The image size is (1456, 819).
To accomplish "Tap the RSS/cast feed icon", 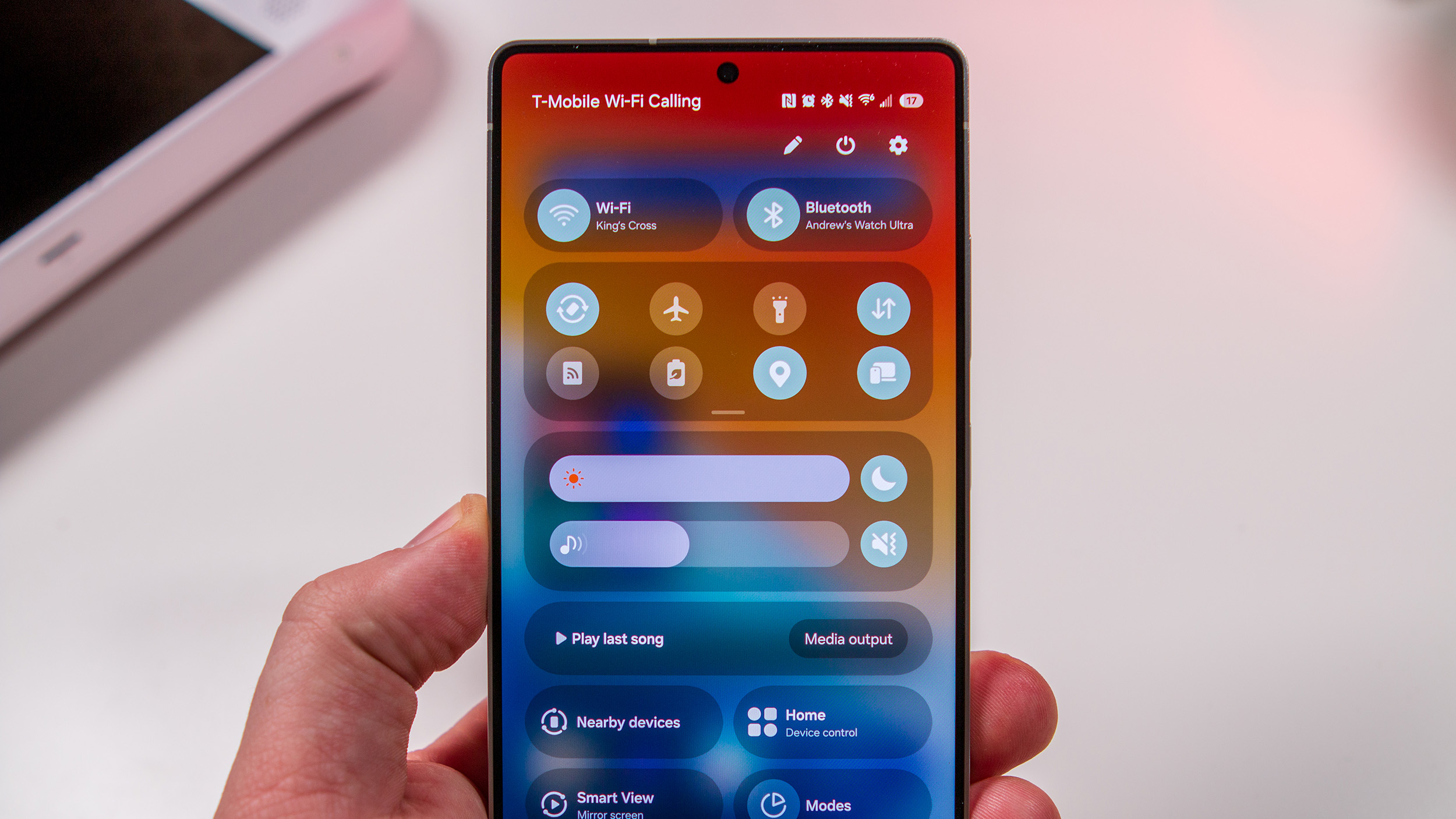I will point(572,373).
